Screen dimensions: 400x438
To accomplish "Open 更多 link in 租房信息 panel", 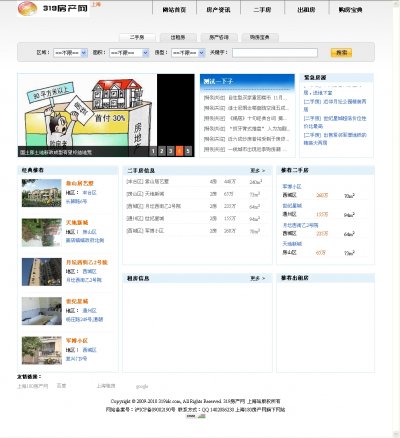I will (x=258, y=278).
